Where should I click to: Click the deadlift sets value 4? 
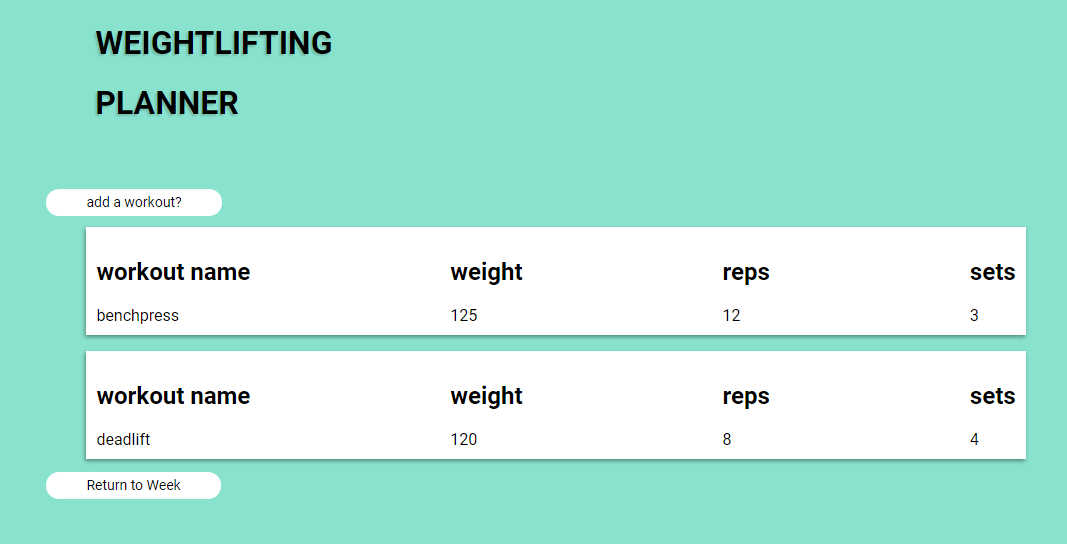click(x=974, y=439)
